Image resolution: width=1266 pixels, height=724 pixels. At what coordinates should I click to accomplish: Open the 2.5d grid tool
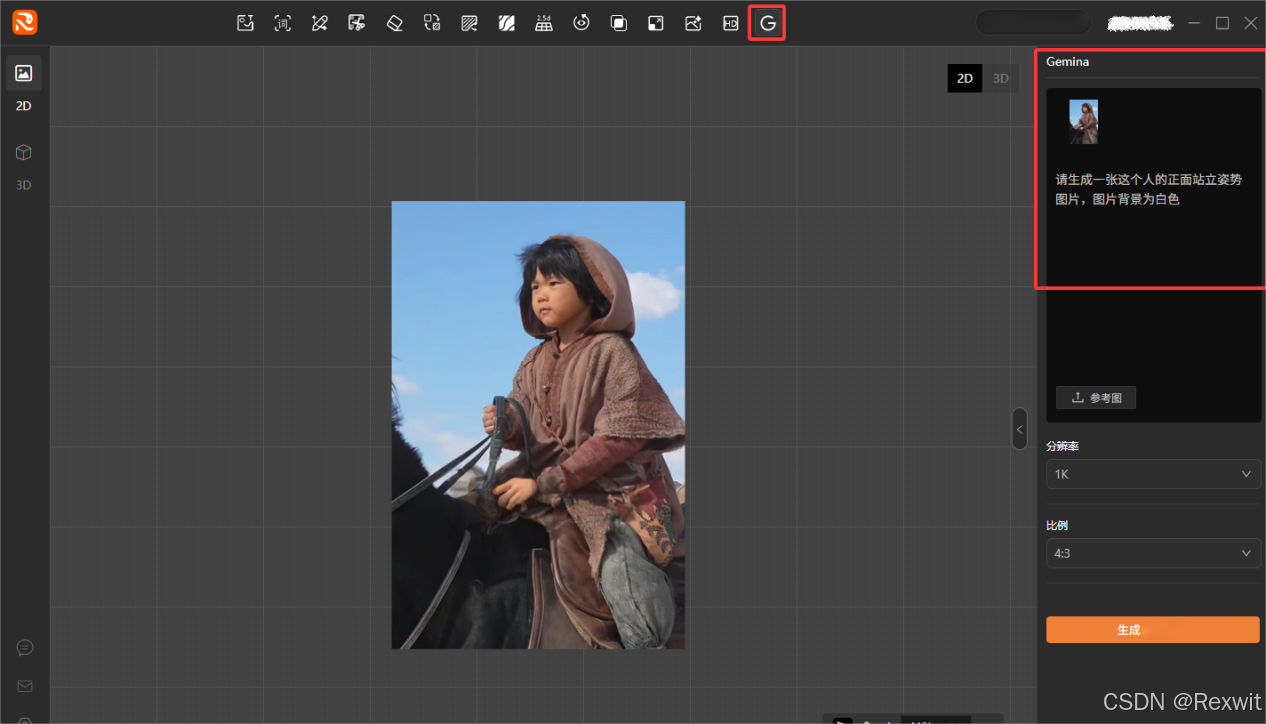coord(544,23)
